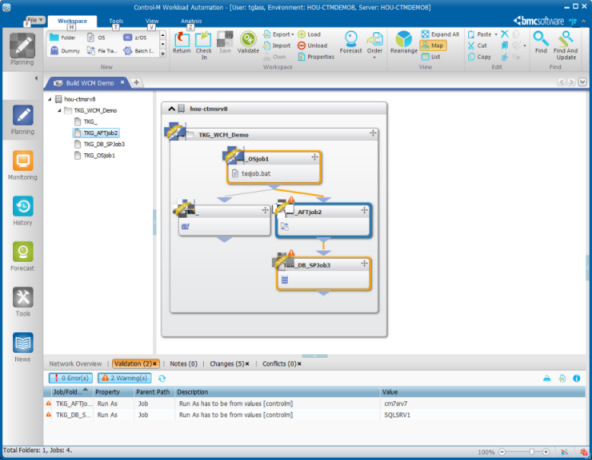Click the Unload icon
Image resolution: width=592 pixels, height=460 pixels.
click(312, 46)
